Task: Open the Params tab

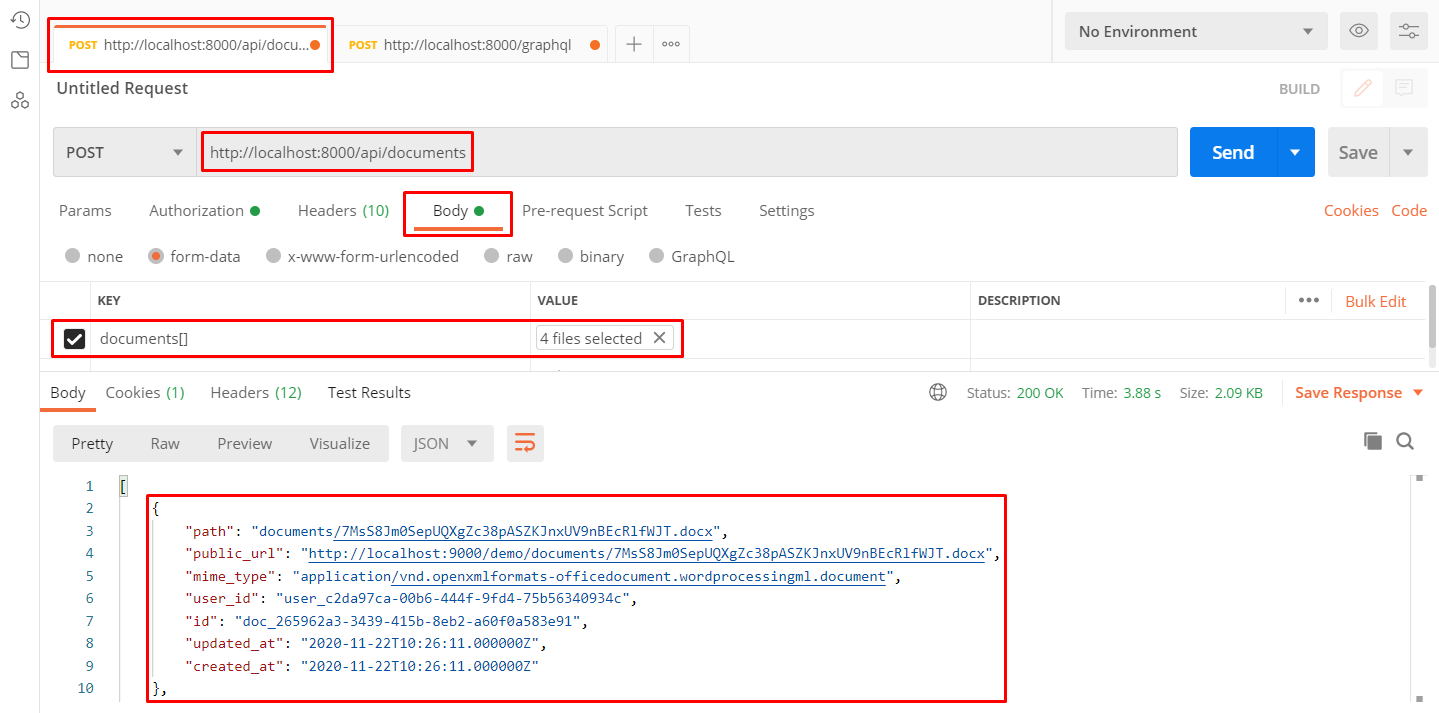Action: click(x=85, y=210)
